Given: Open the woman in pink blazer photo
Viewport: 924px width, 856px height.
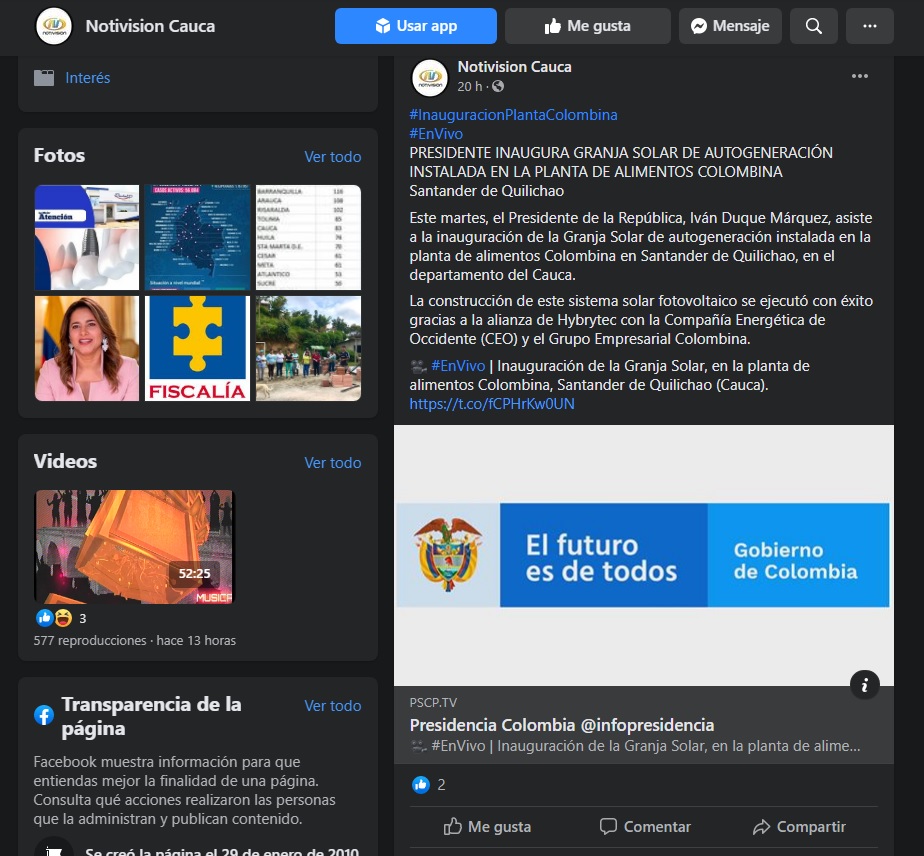Looking at the screenshot, I should pyautogui.click(x=87, y=348).
